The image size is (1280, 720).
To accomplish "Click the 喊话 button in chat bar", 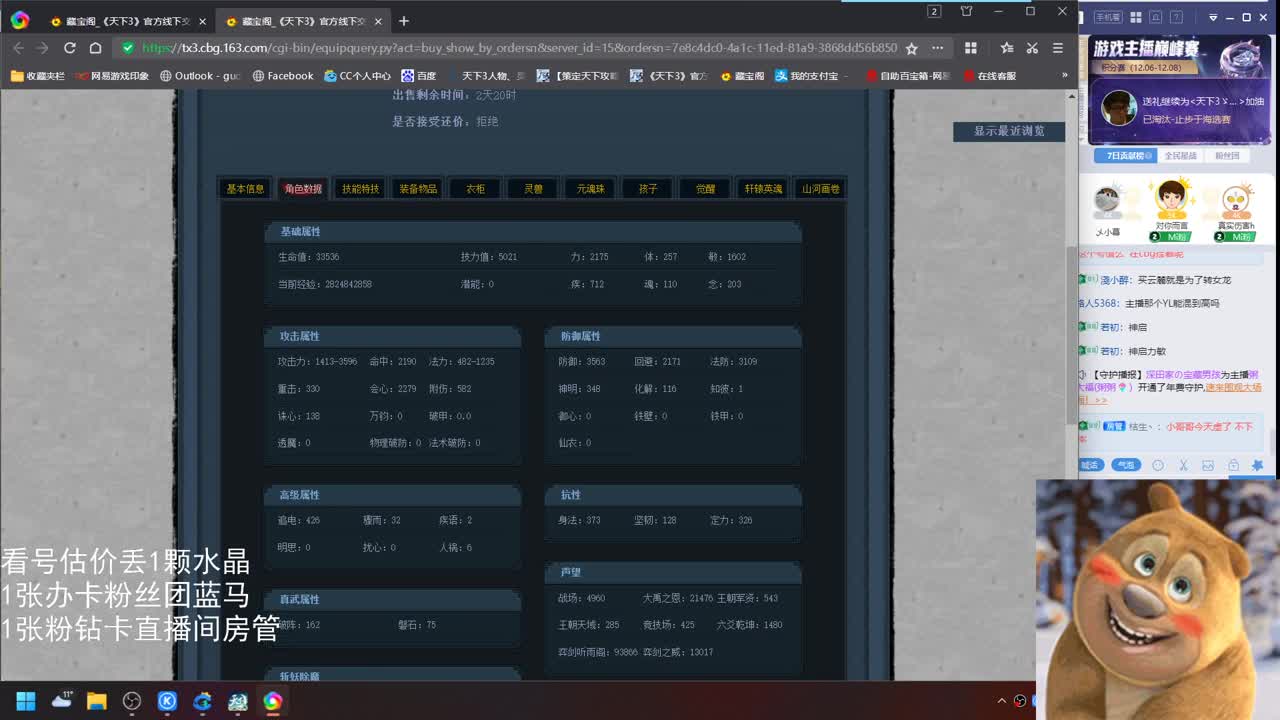I will (x=1091, y=465).
